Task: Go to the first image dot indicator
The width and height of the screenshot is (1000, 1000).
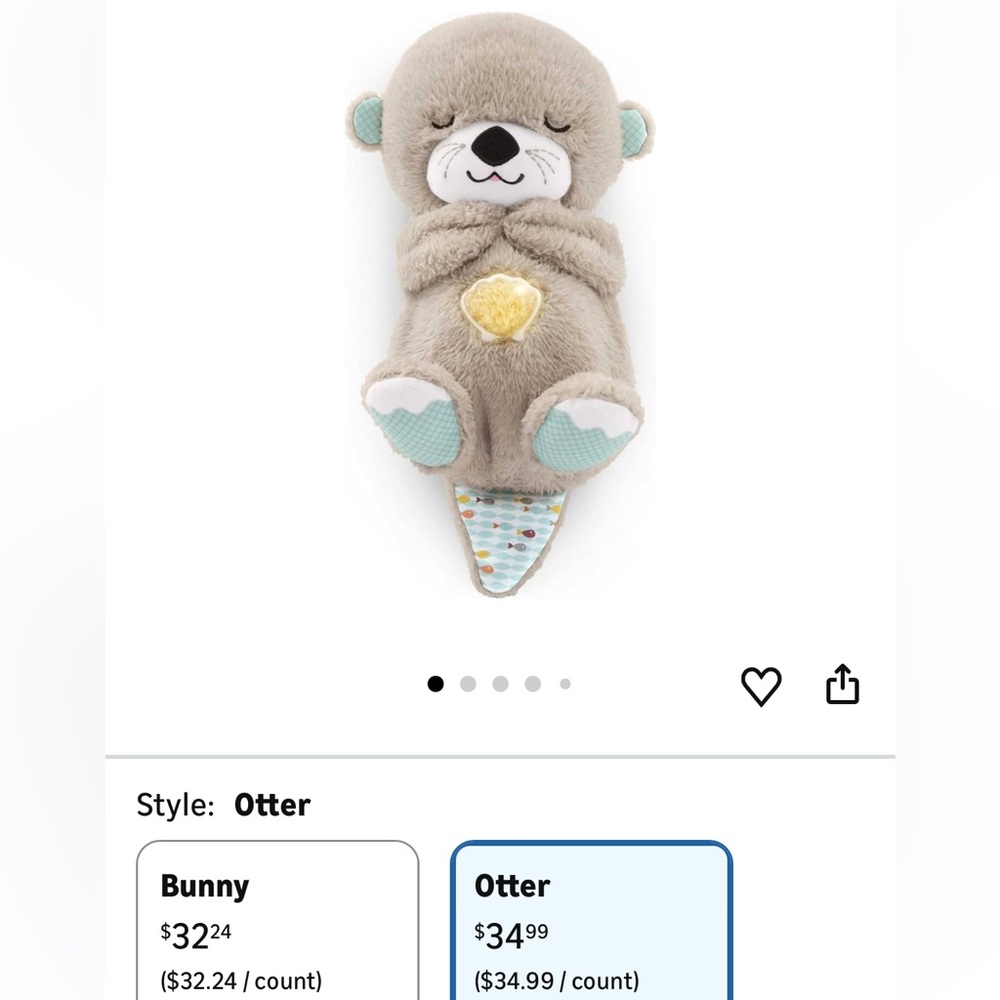Action: tap(436, 684)
